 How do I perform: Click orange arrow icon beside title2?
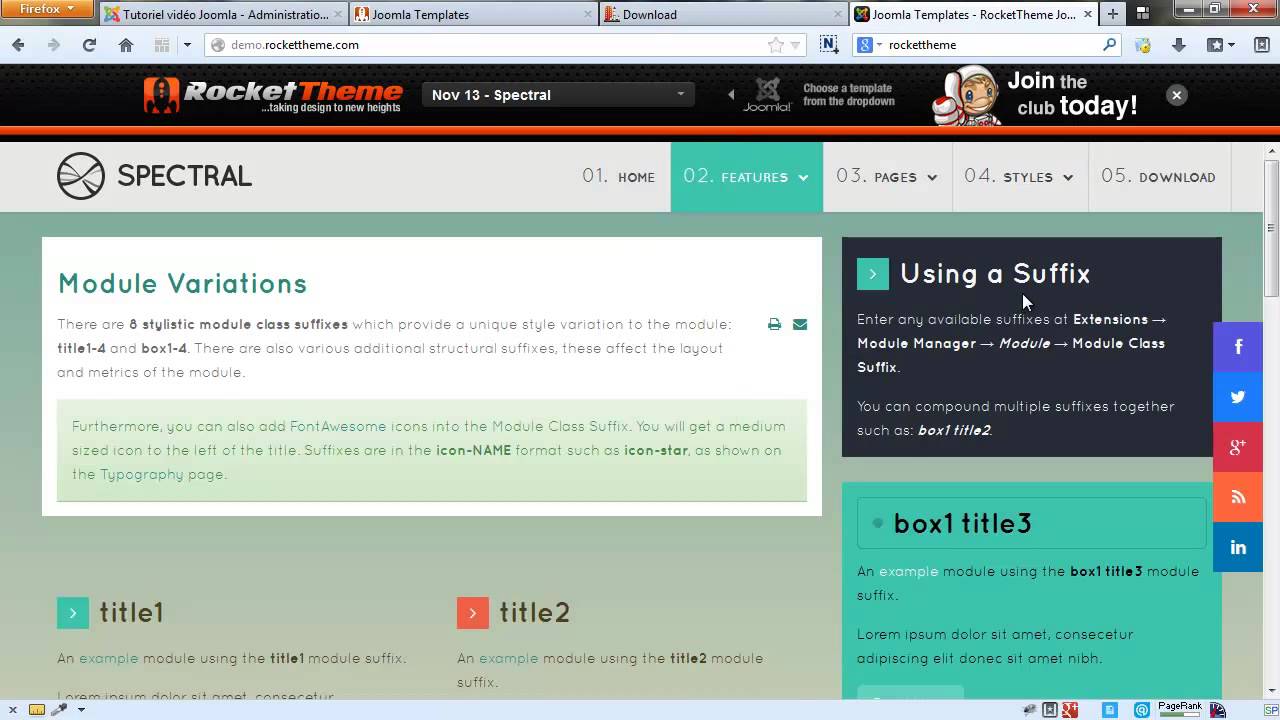pyautogui.click(x=473, y=613)
